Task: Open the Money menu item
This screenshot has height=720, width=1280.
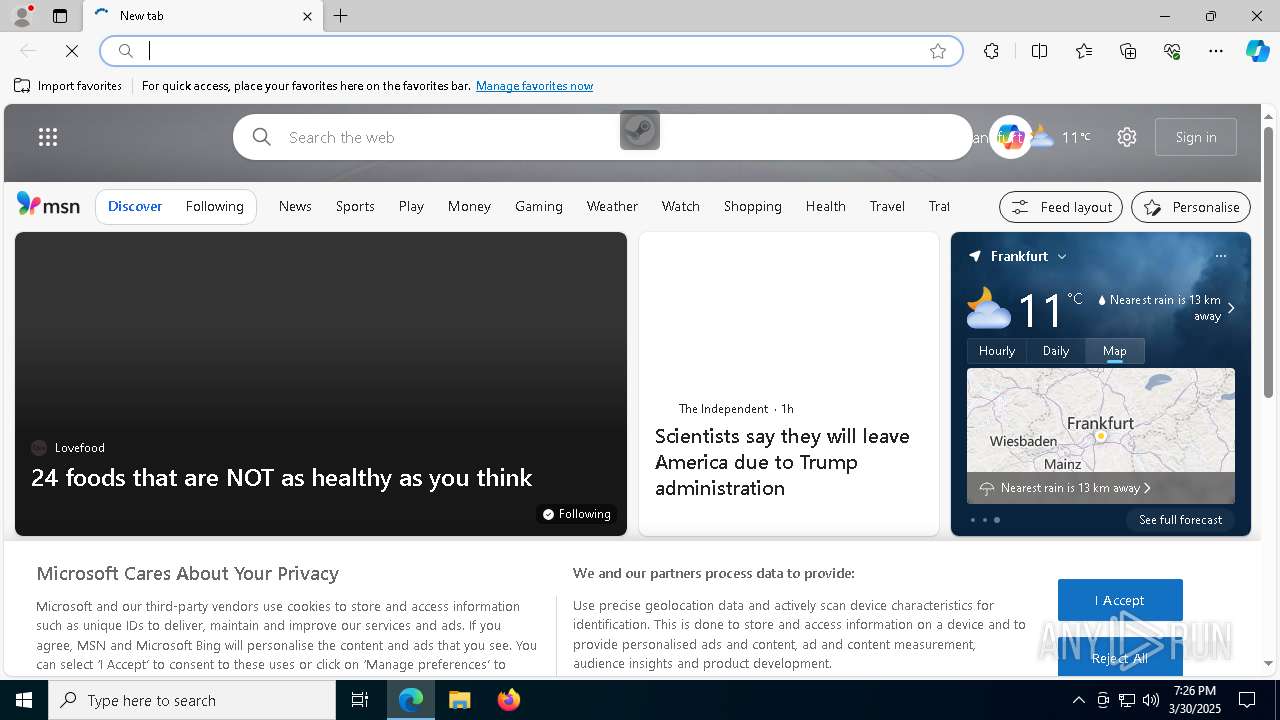Action: pyautogui.click(x=469, y=206)
